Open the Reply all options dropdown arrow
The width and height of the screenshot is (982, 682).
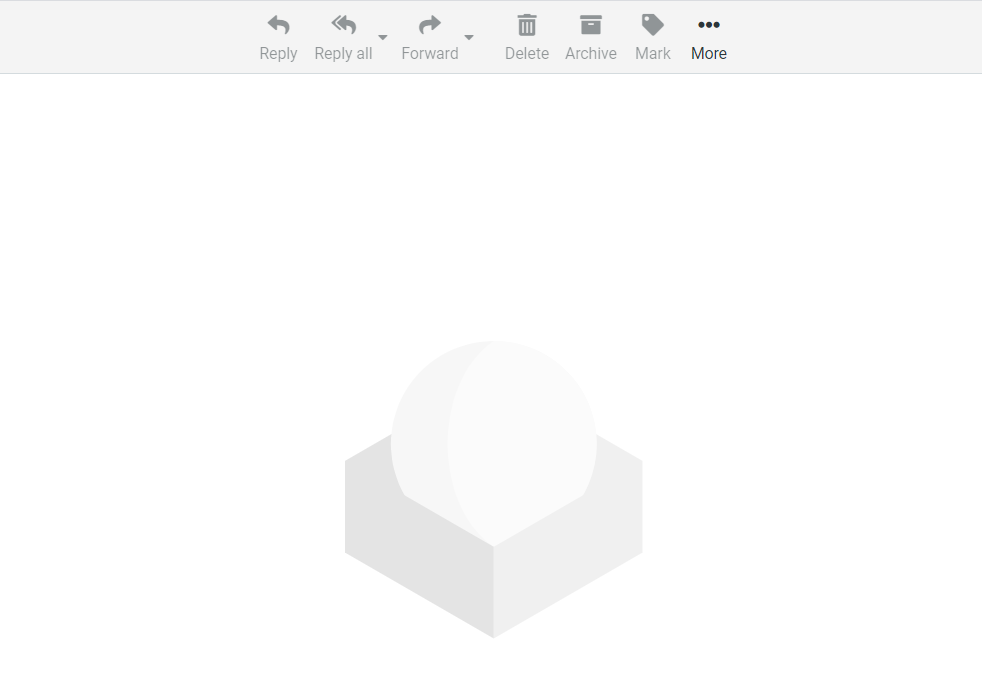pyautogui.click(x=383, y=38)
